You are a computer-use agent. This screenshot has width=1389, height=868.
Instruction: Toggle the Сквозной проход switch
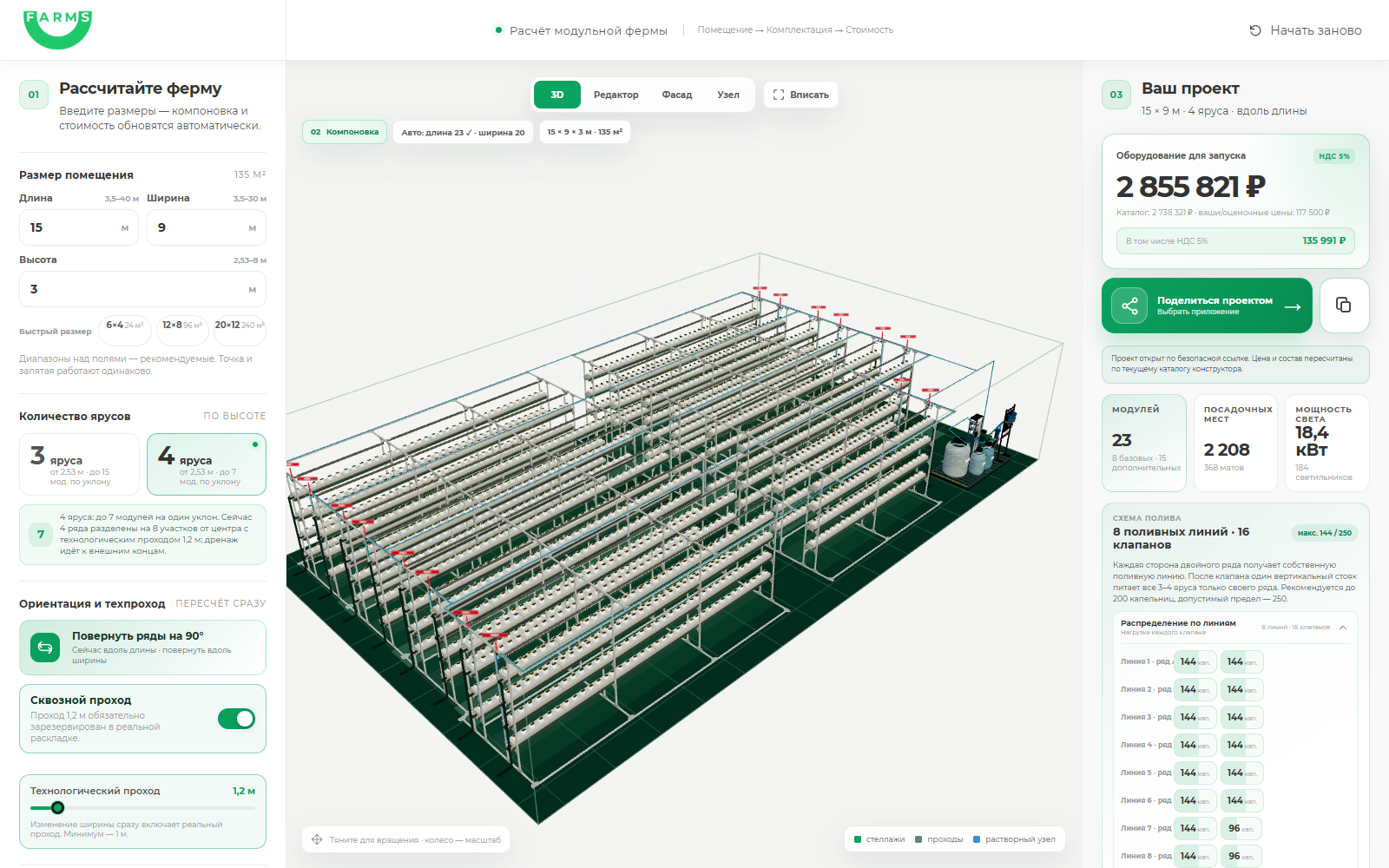click(x=236, y=719)
